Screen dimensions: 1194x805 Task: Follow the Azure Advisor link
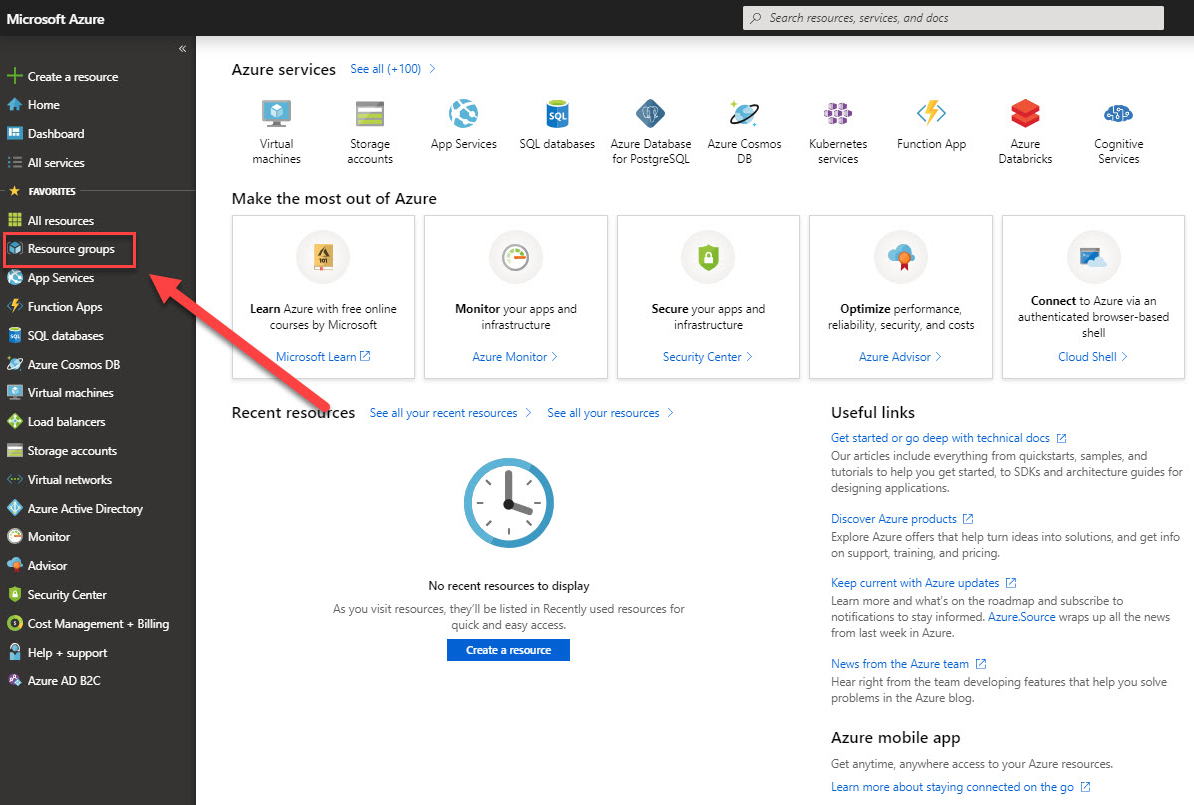click(x=900, y=356)
